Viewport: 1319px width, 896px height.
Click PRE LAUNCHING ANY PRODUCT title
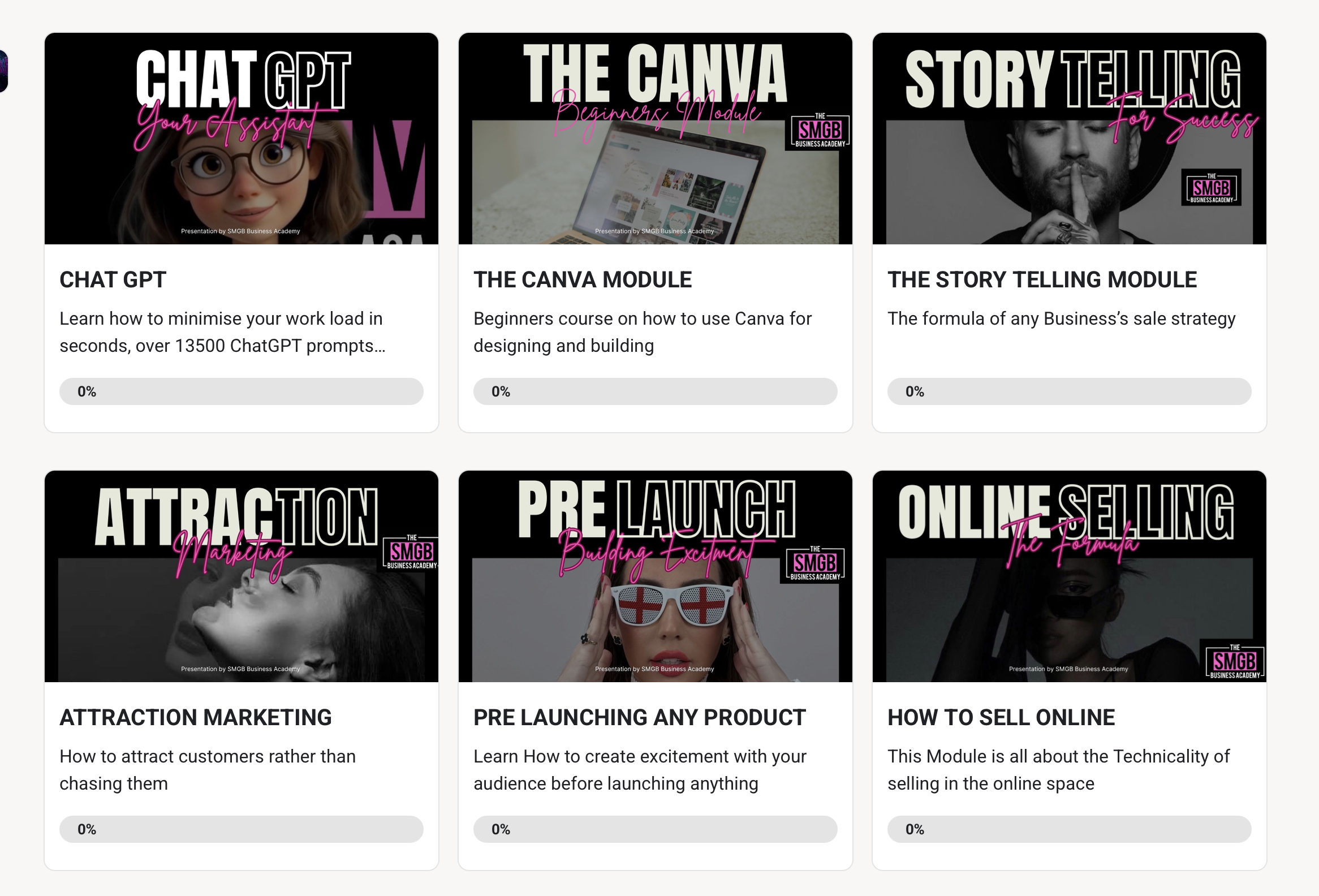point(639,717)
